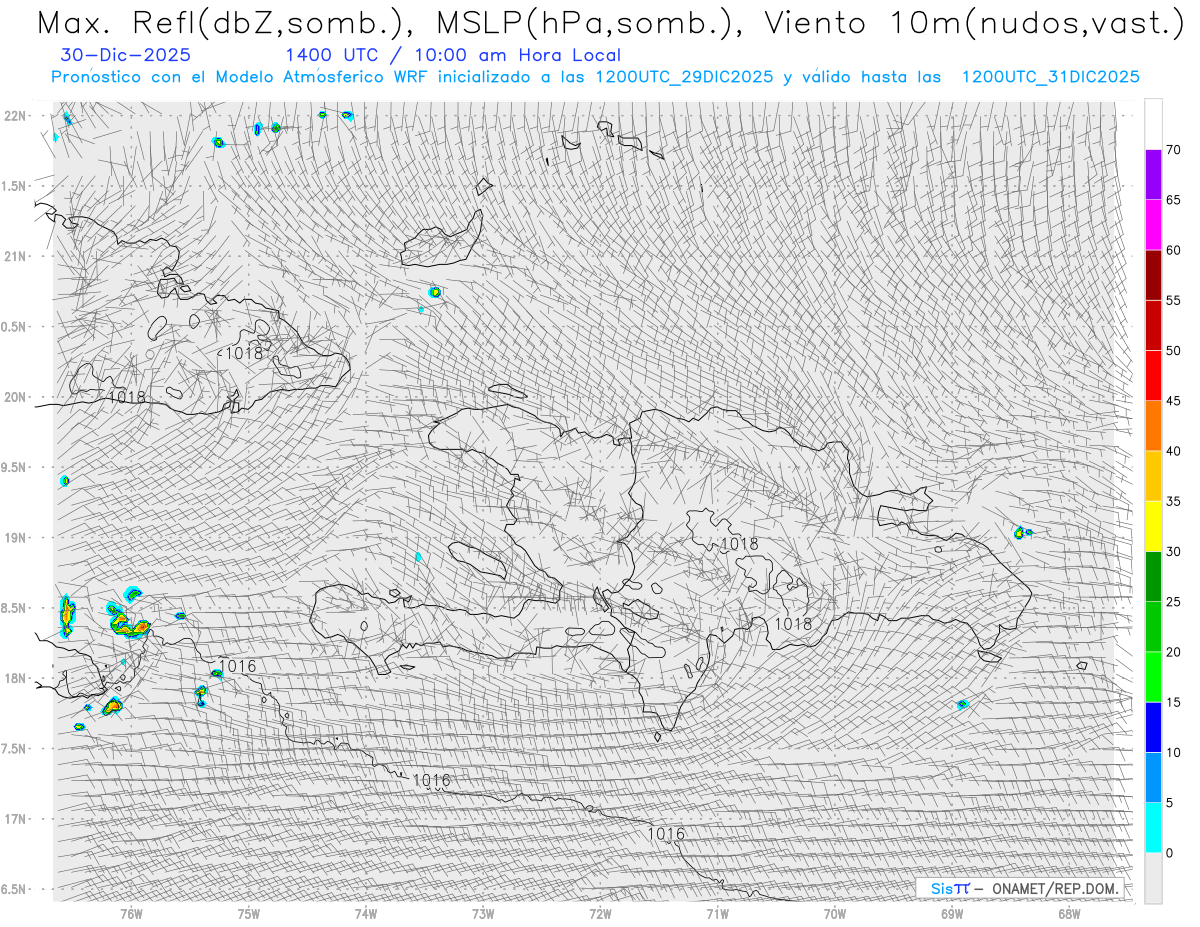Click the '0' value on the color scale
Image resolution: width=1200 pixels, height=927 pixels.
pyautogui.click(x=1170, y=853)
